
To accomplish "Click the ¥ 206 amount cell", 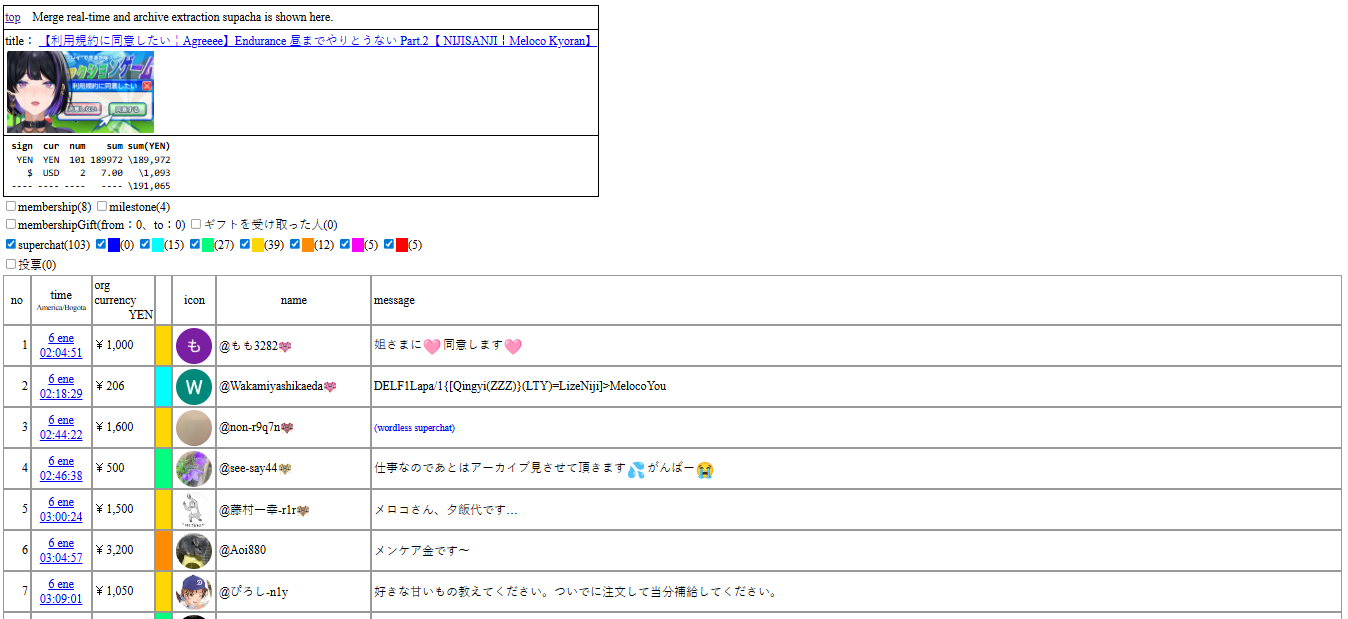I will 124,386.
